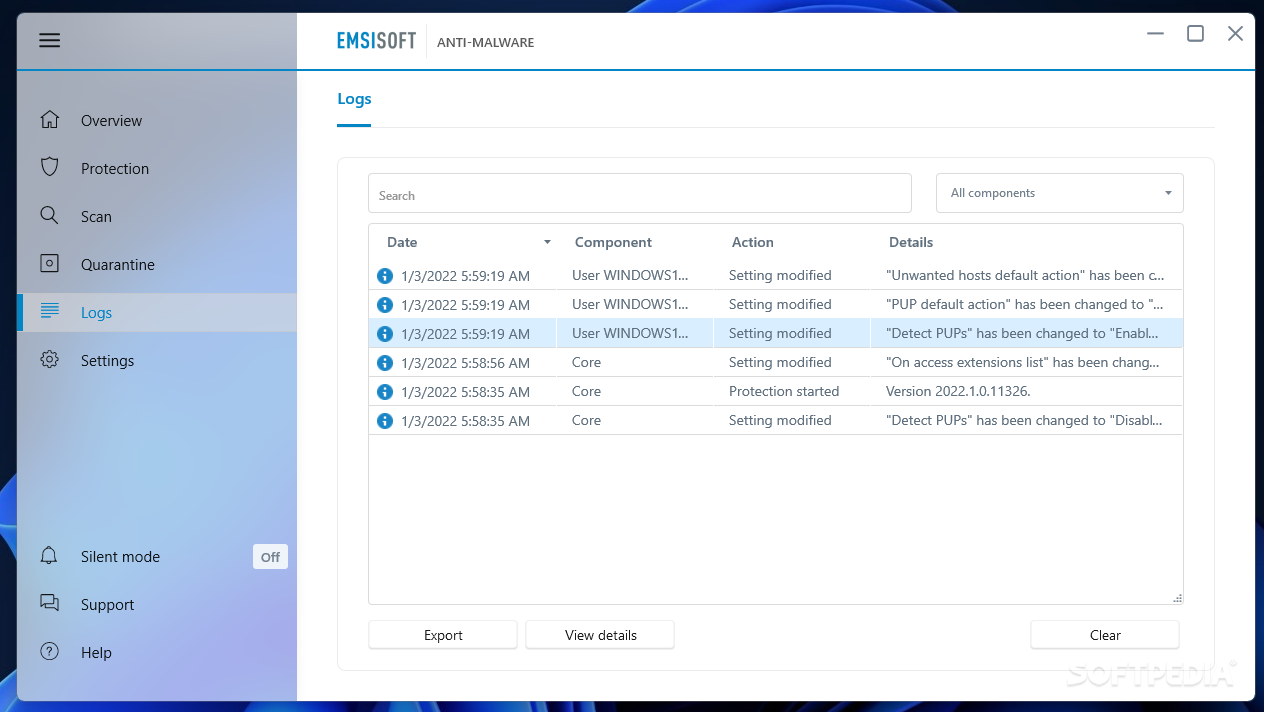Open the Scan page

coord(157,216)
